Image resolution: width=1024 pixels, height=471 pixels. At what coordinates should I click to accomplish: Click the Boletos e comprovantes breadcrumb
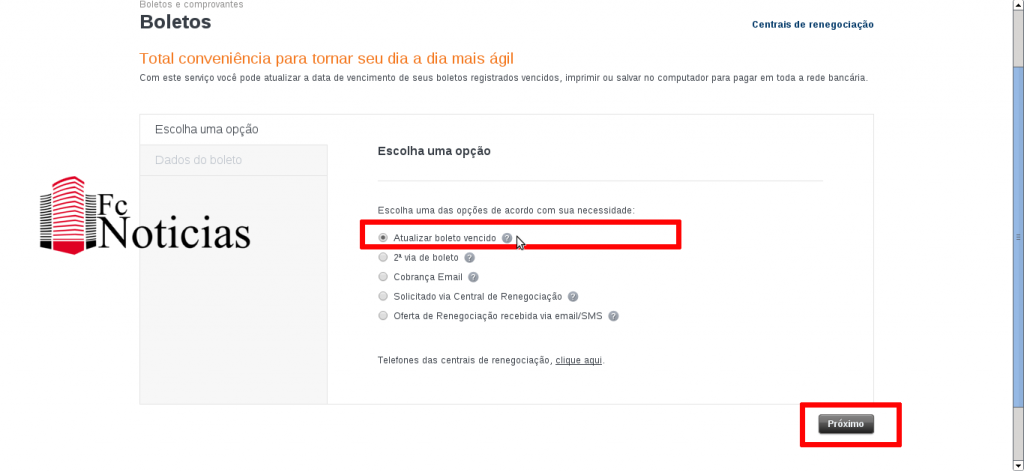[191, 4]
